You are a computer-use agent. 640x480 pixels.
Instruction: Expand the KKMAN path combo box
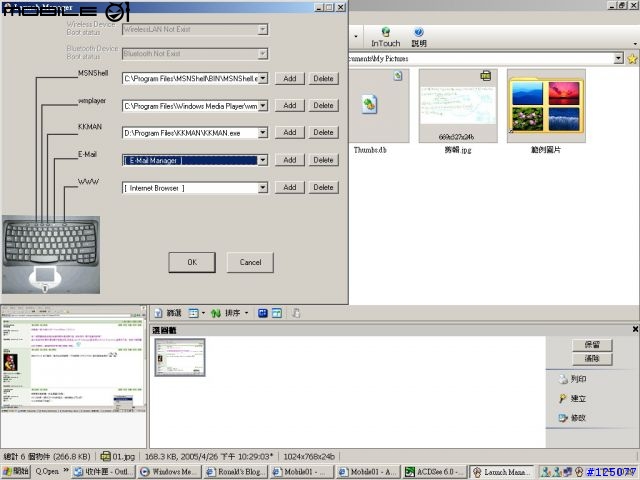[263, 133]
